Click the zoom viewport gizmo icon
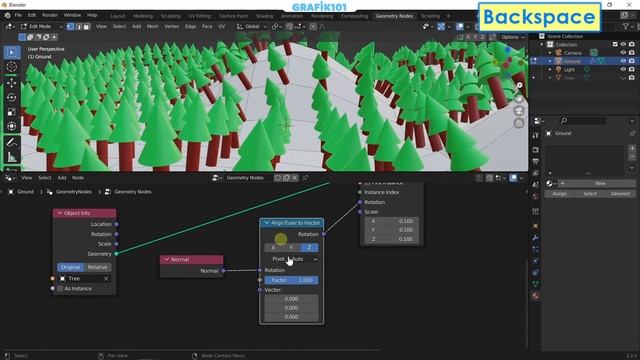Viewport: 640px width, 360px height. click(x=519, y=85)
